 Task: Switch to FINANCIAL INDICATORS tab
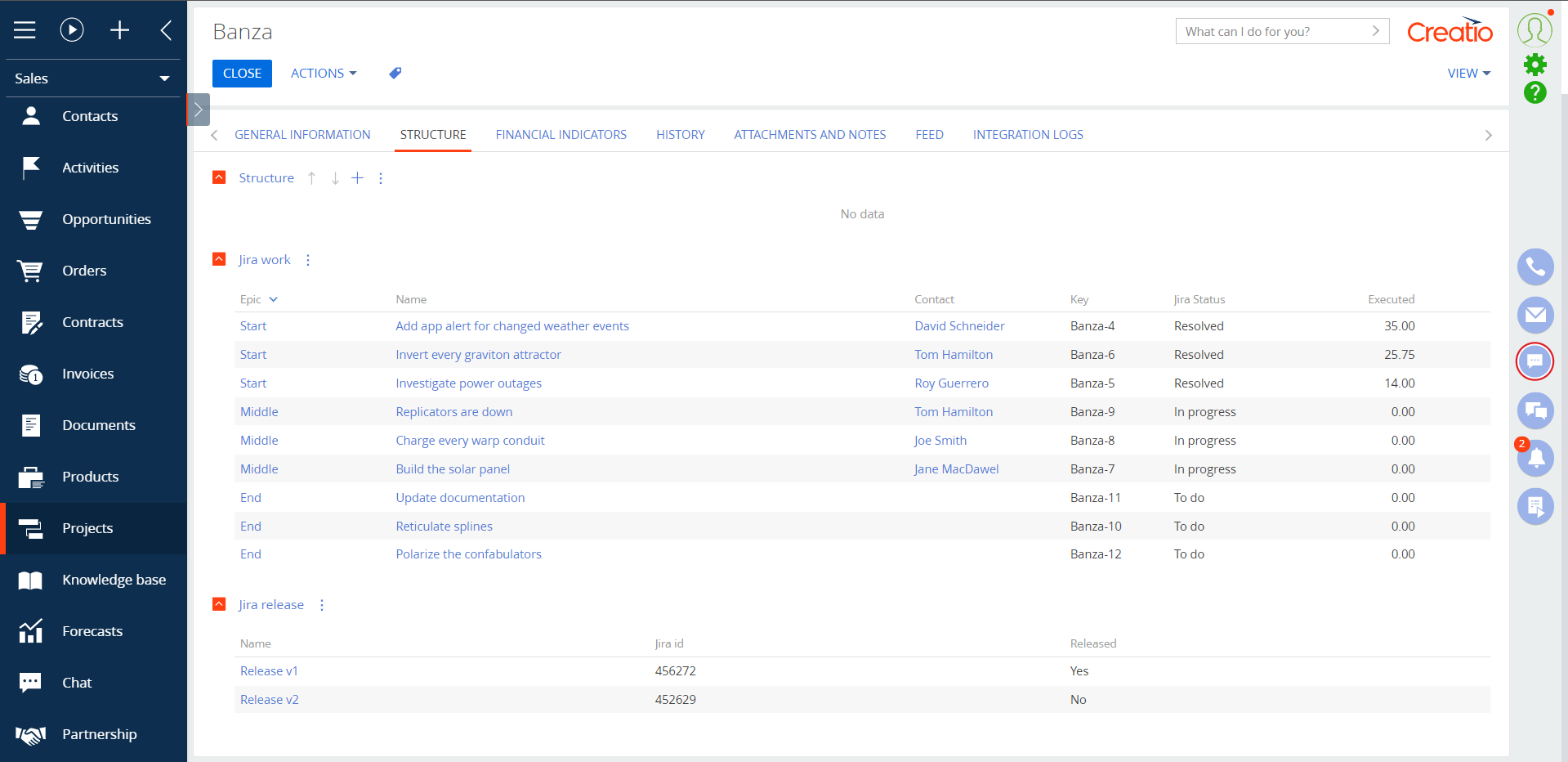pyautogui.click(x=561, y=135)
